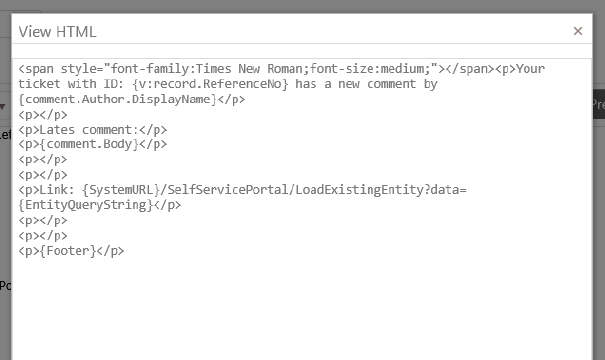Click the empty paragraph tag directly above {Footer}
Image resolution: width=605 pixels, height=360 pixels.
(x=43, y=235)
